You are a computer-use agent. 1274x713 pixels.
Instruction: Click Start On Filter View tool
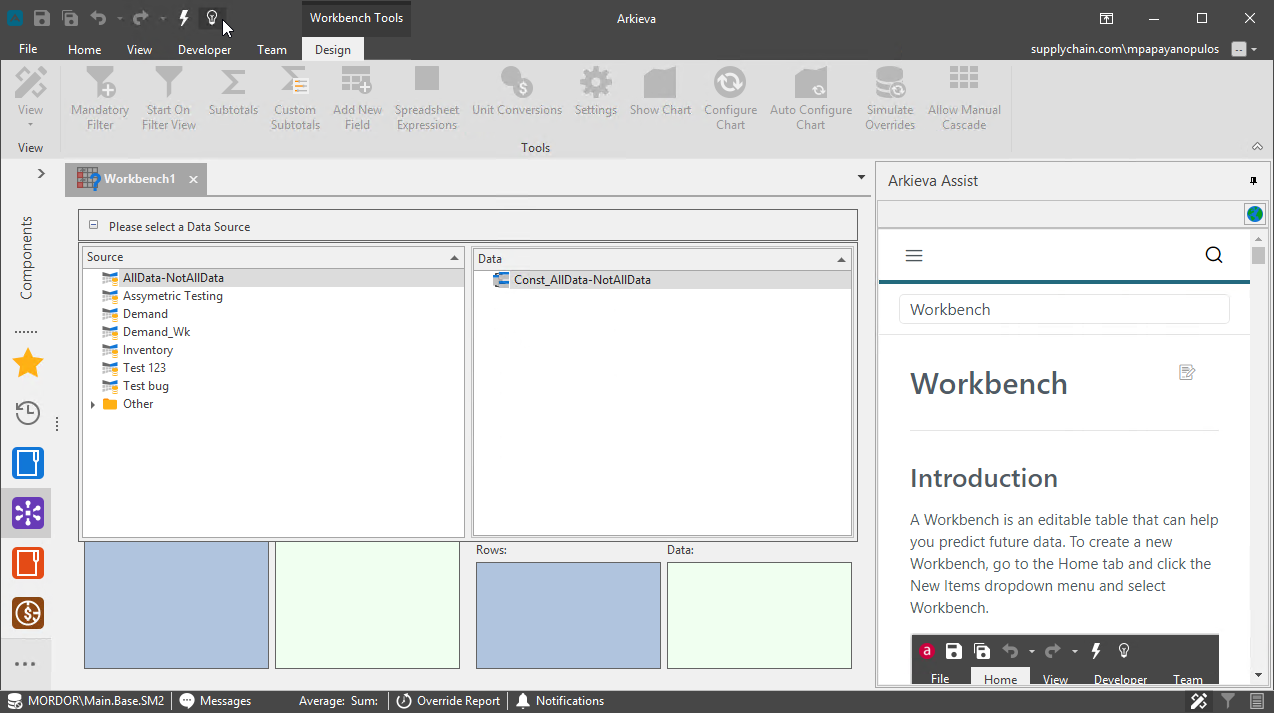(x=169, y=98)
